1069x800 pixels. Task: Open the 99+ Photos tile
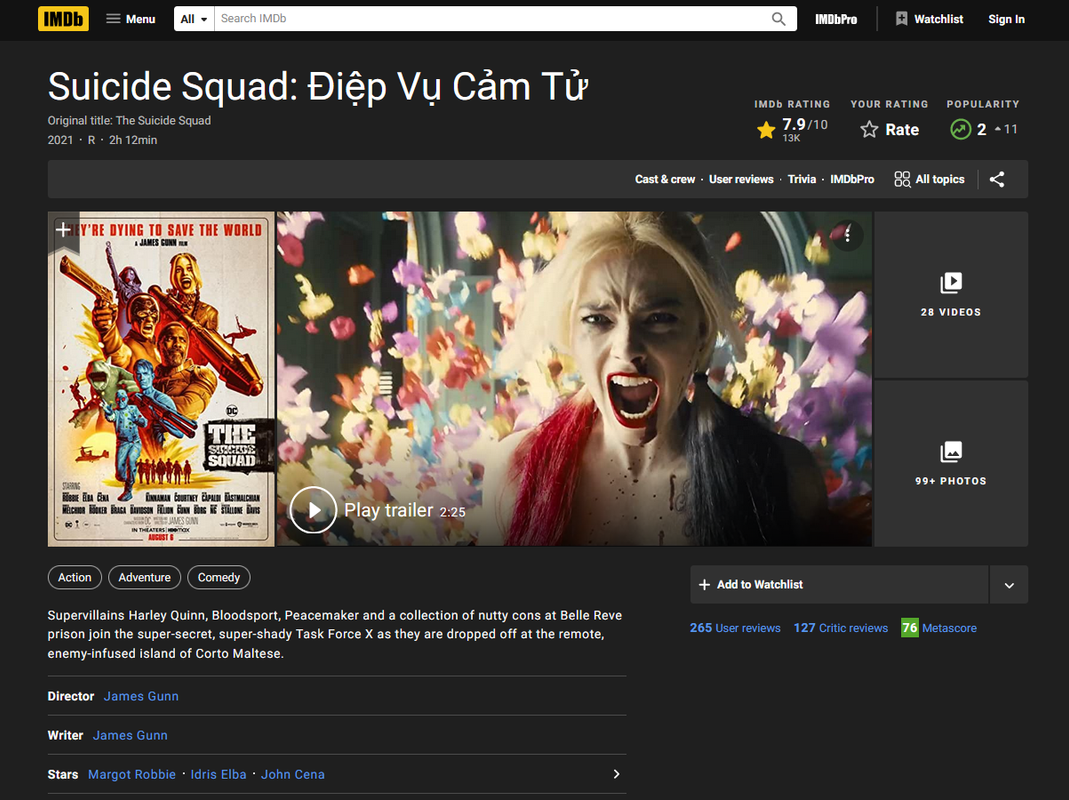click(x=951, y=464)
